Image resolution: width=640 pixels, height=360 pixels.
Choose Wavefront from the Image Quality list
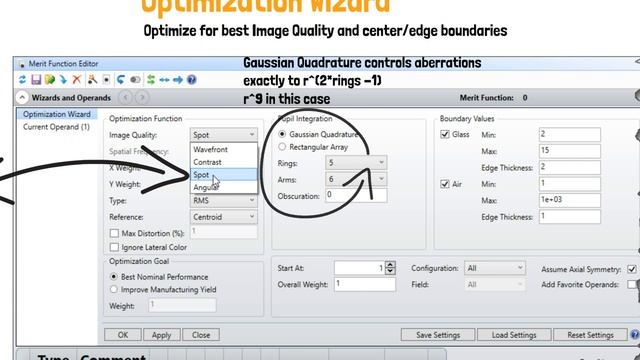224,149
